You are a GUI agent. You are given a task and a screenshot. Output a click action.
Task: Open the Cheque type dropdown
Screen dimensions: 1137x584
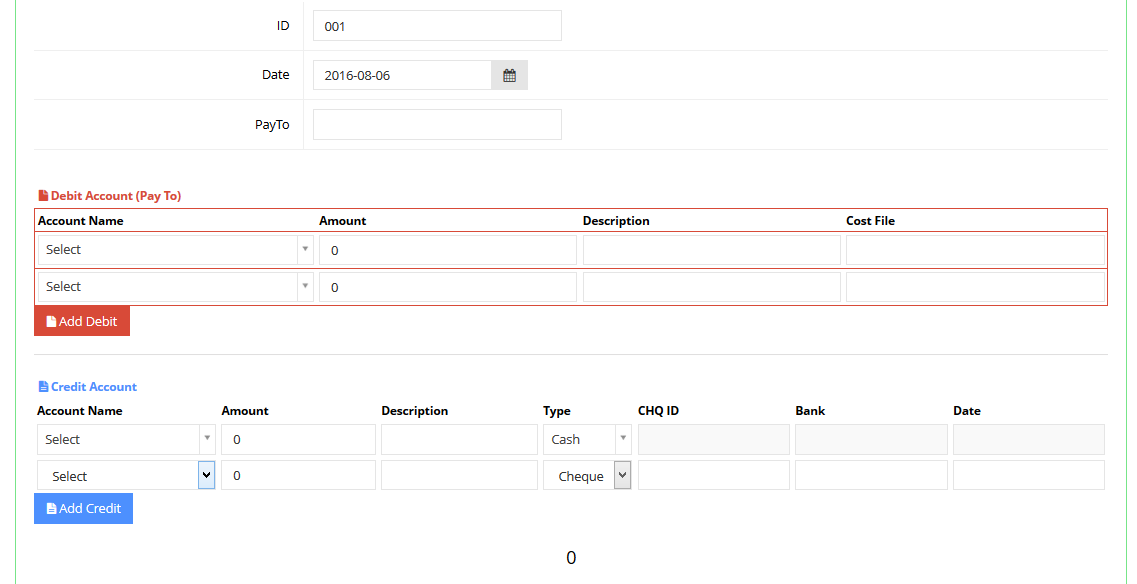[x=587, y=476]
